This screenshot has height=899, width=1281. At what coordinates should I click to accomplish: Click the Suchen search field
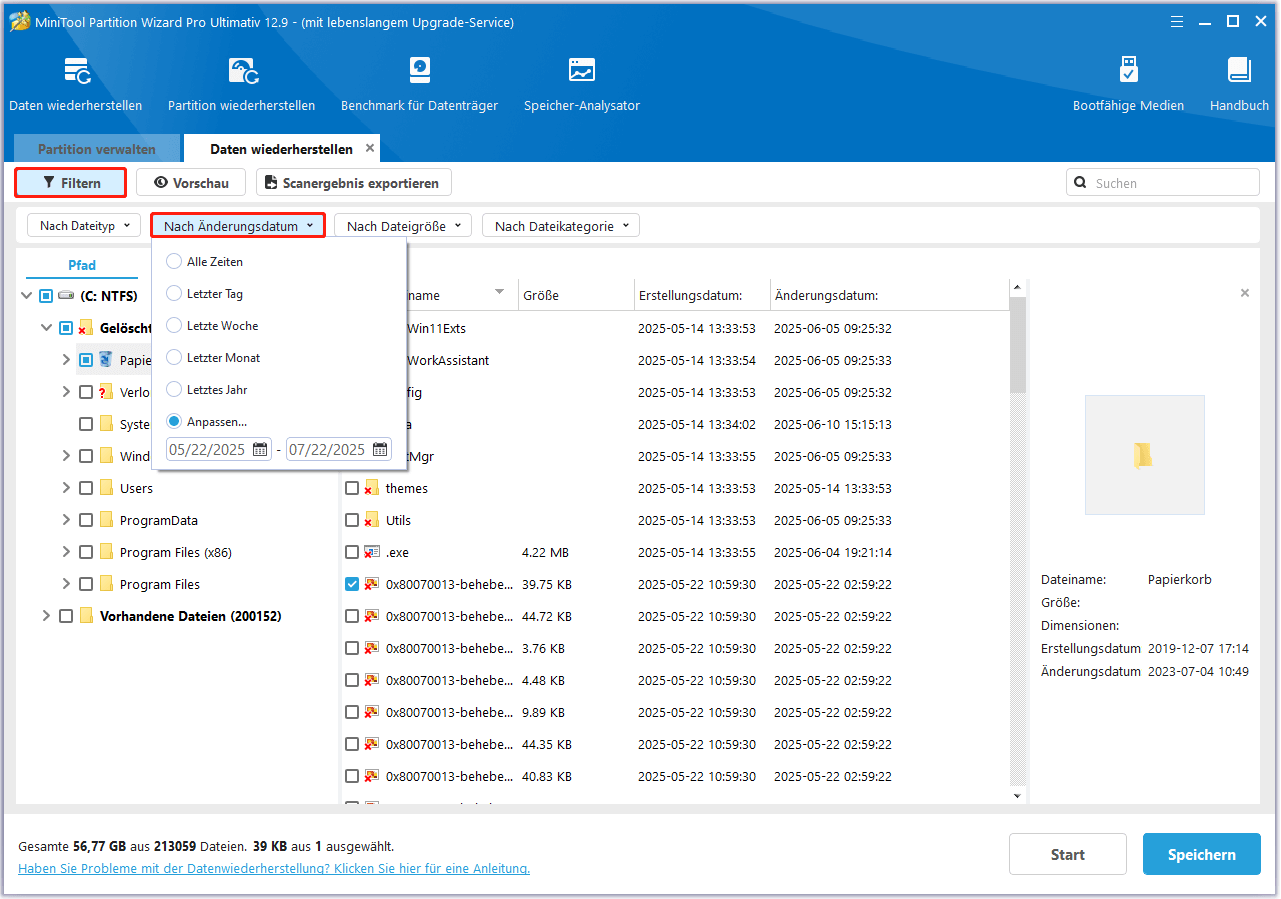(1163, 183)
